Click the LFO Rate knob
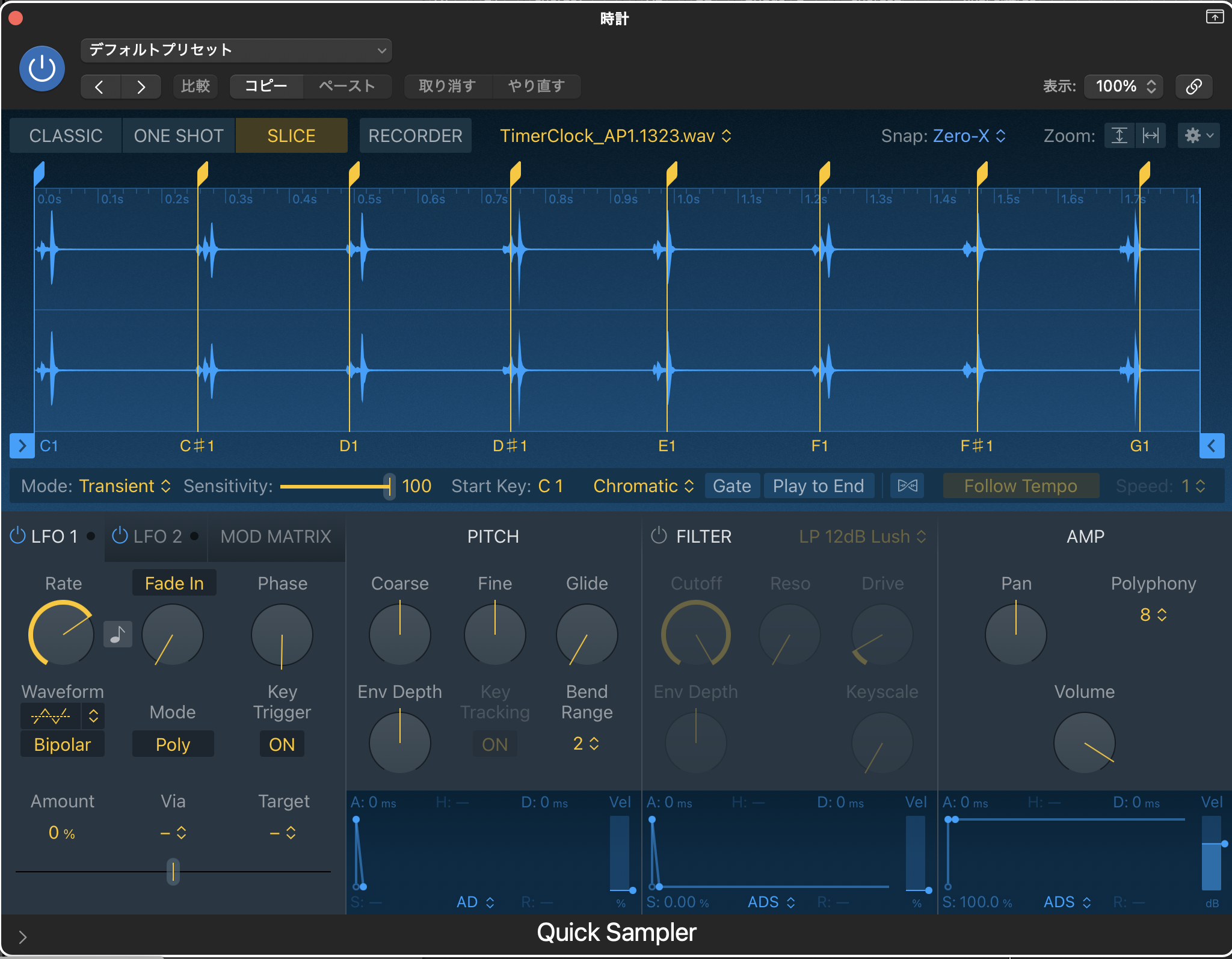Image resolution: width=1232 pixels, height=959 pixels. click(x=62, y=634)
